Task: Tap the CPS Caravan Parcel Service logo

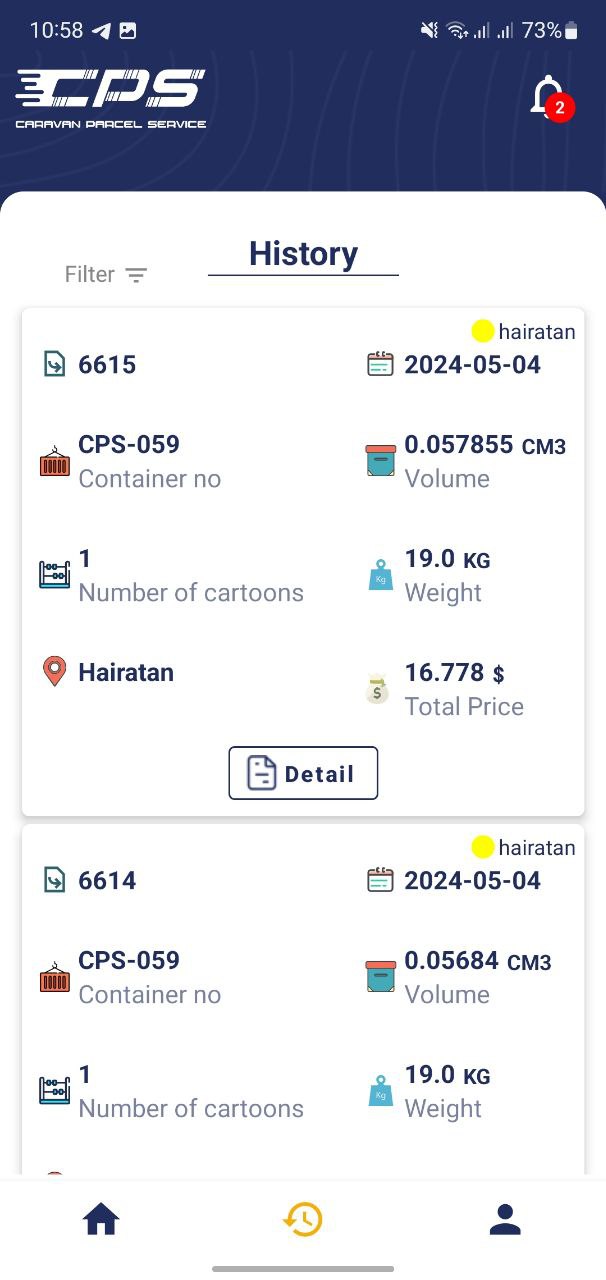Action: tap(111, 98)
